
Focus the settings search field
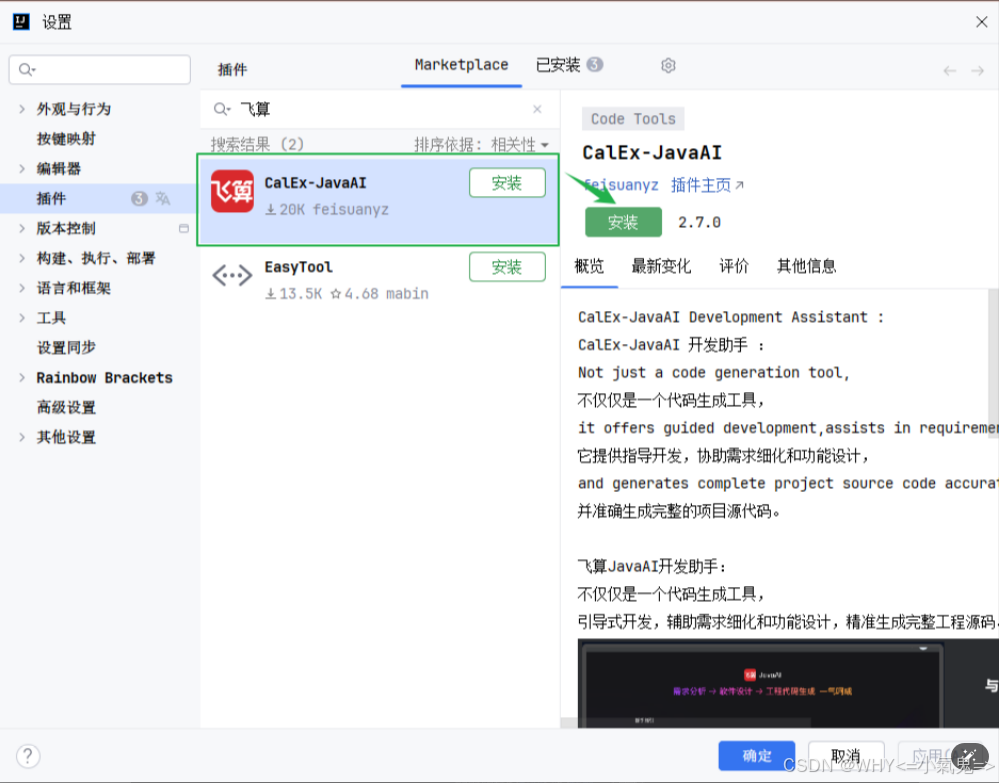pyautogui.click(x=100, y=69)
